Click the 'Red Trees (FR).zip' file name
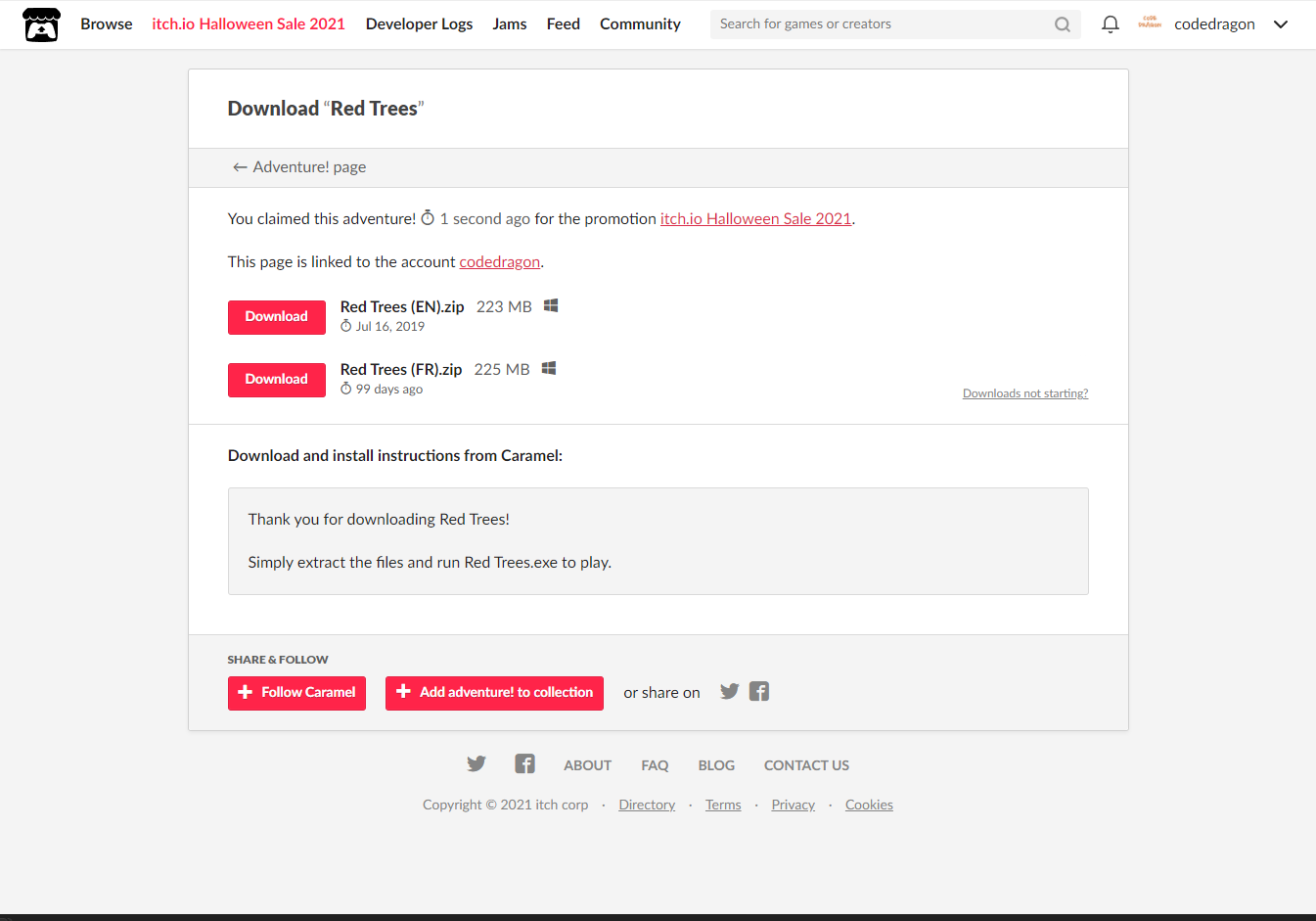Image resolution: width=1316 pixels, height=921 pixels. [401, 369]
